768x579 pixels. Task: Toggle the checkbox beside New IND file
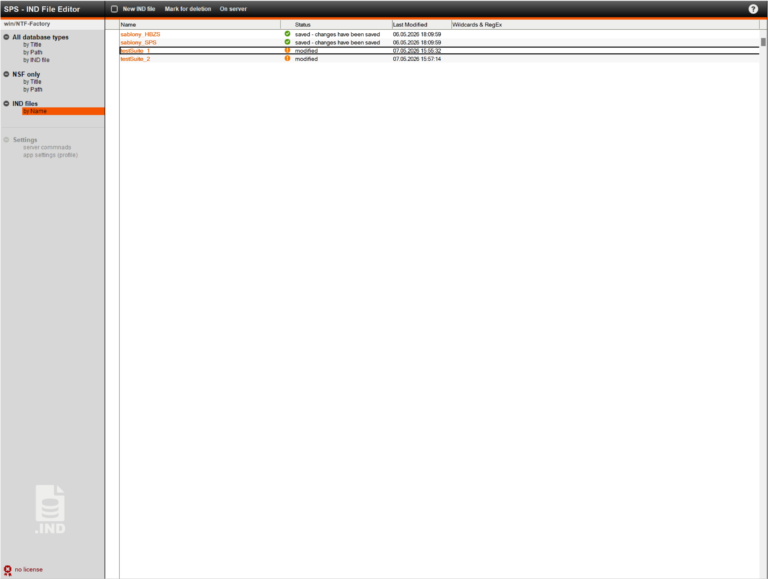click(114, 9)
